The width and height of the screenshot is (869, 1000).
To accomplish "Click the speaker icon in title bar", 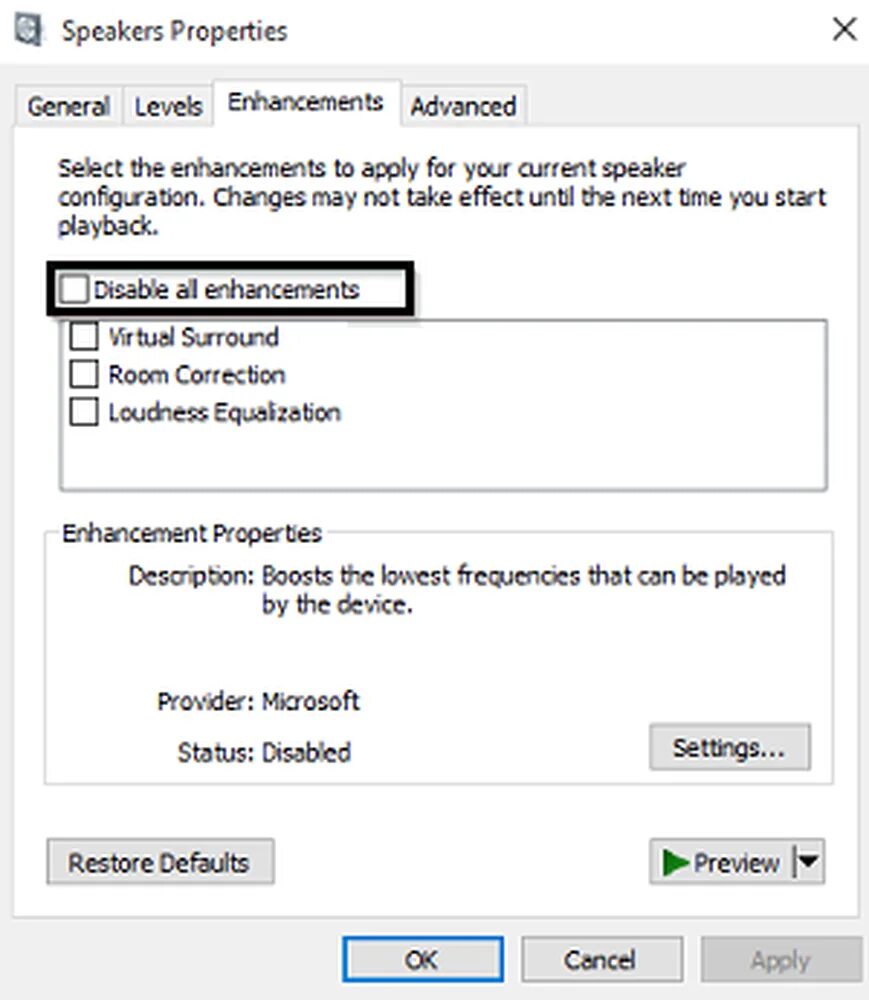I will click(28, 30).
